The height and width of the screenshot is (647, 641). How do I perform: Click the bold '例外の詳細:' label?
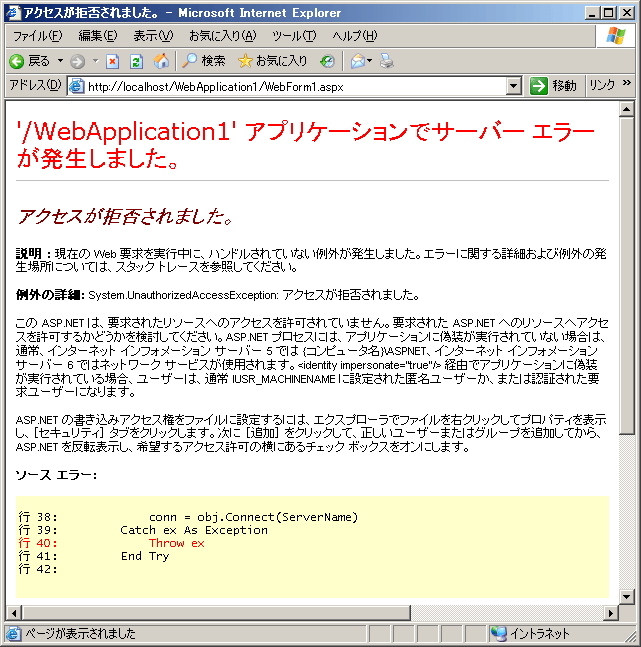[x=50, y=295]
